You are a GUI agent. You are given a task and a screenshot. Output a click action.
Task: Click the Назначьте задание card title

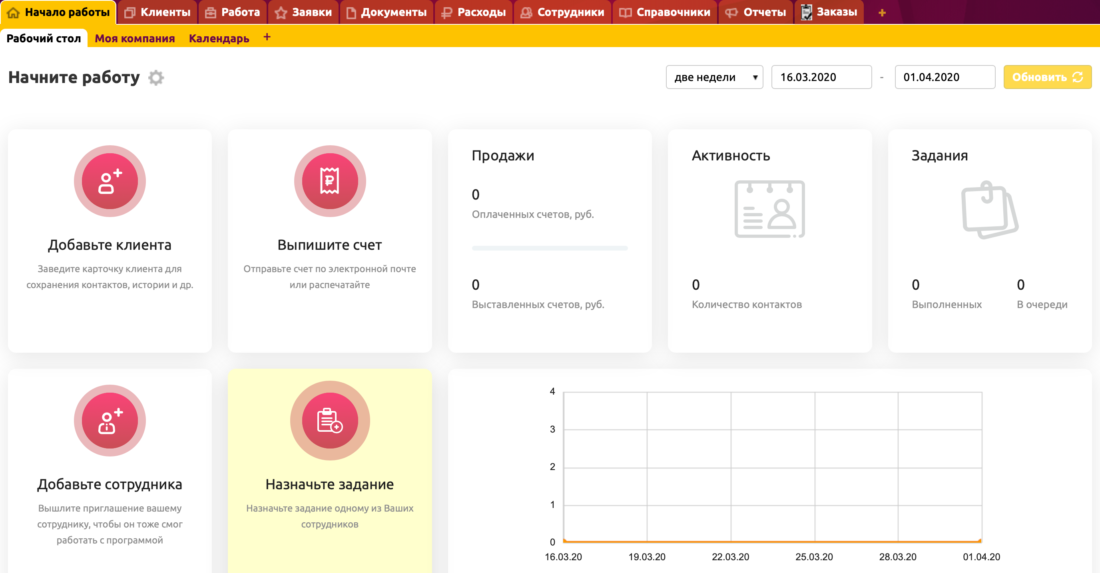point(330,484)
